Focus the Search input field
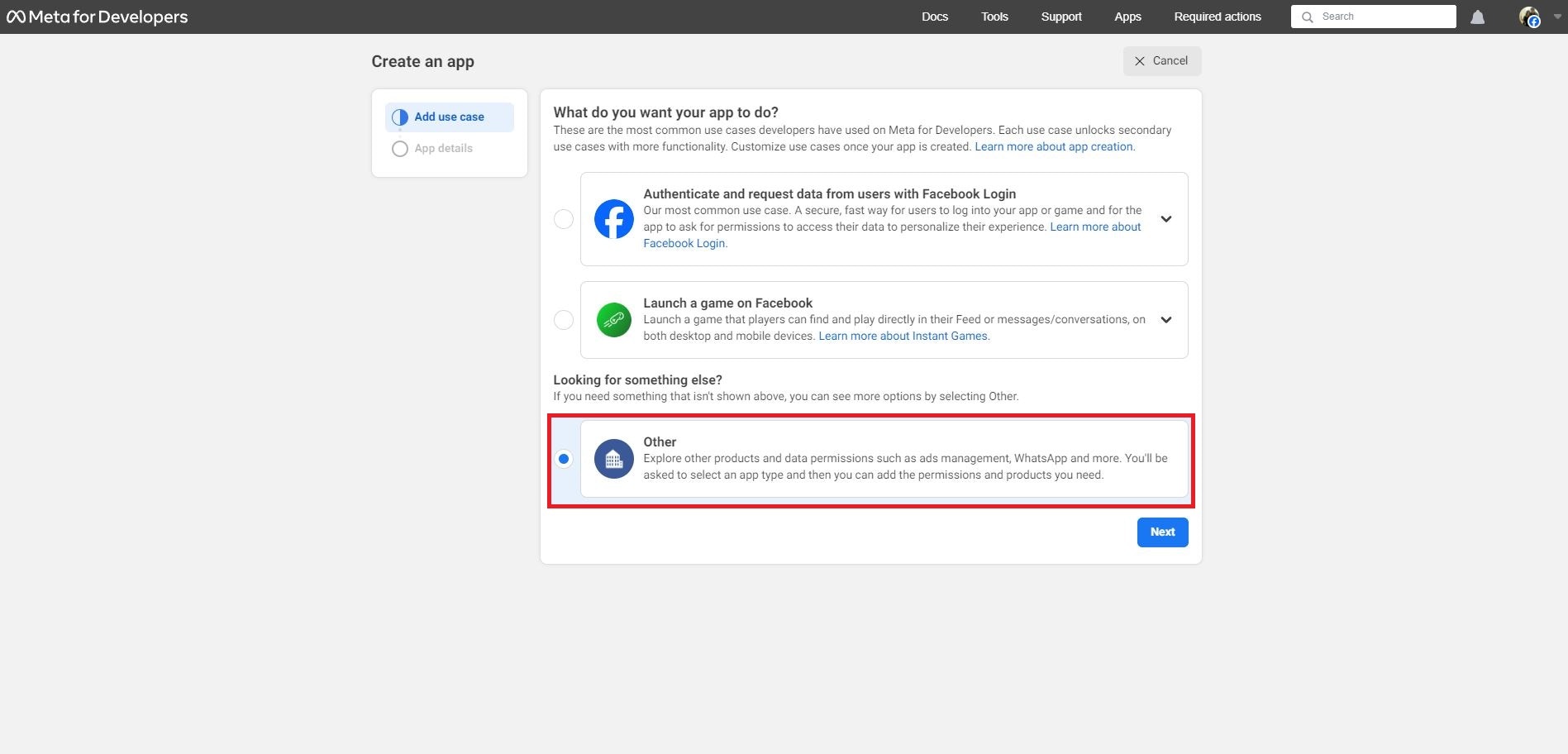Viewport: 1568px width, 754px height. click(x=1374, y=17)
